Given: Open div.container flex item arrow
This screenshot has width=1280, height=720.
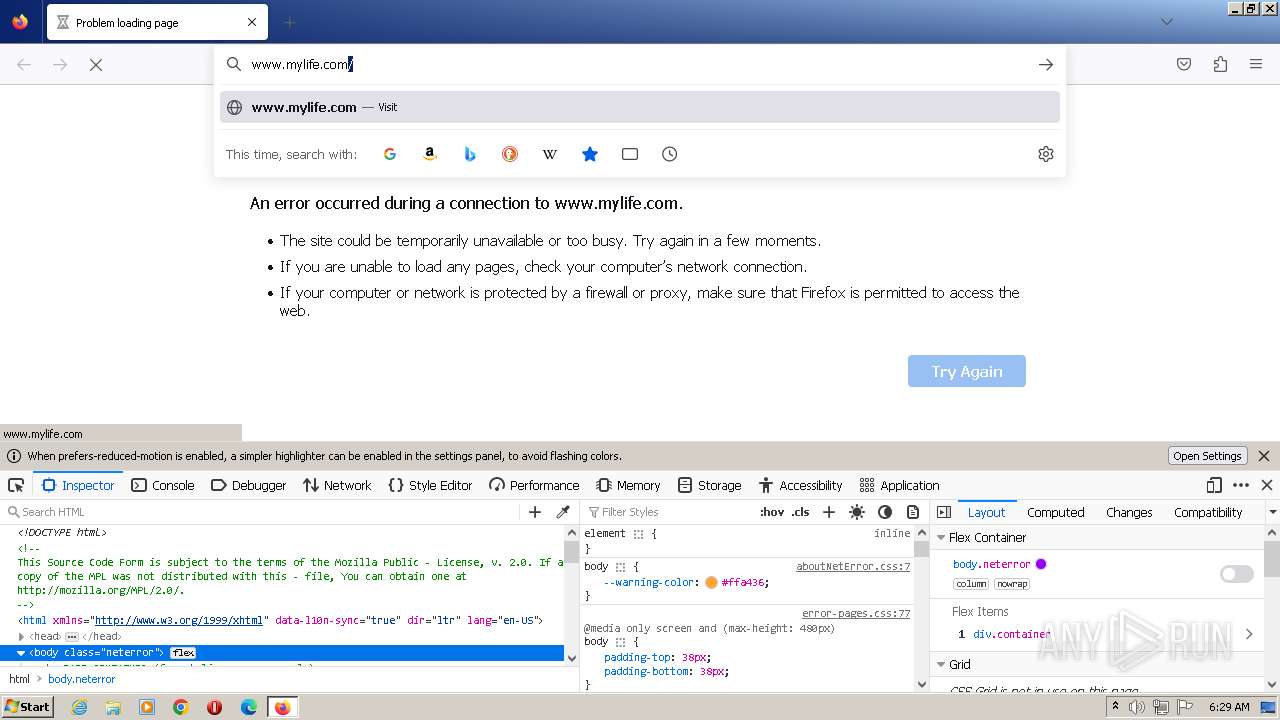Looking at the screenshot, I should point(1250,634).
